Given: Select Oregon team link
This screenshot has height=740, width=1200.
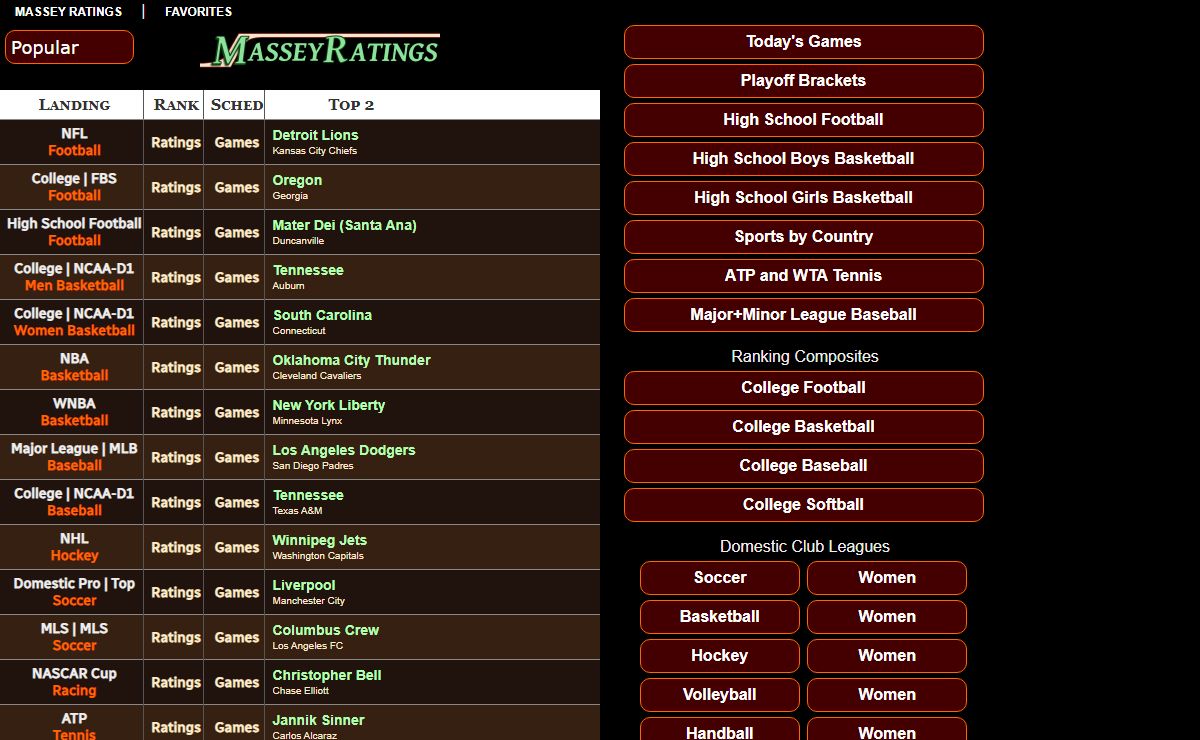Looking at the screenshot, I should pyautogui.click(x=297, y=180).
